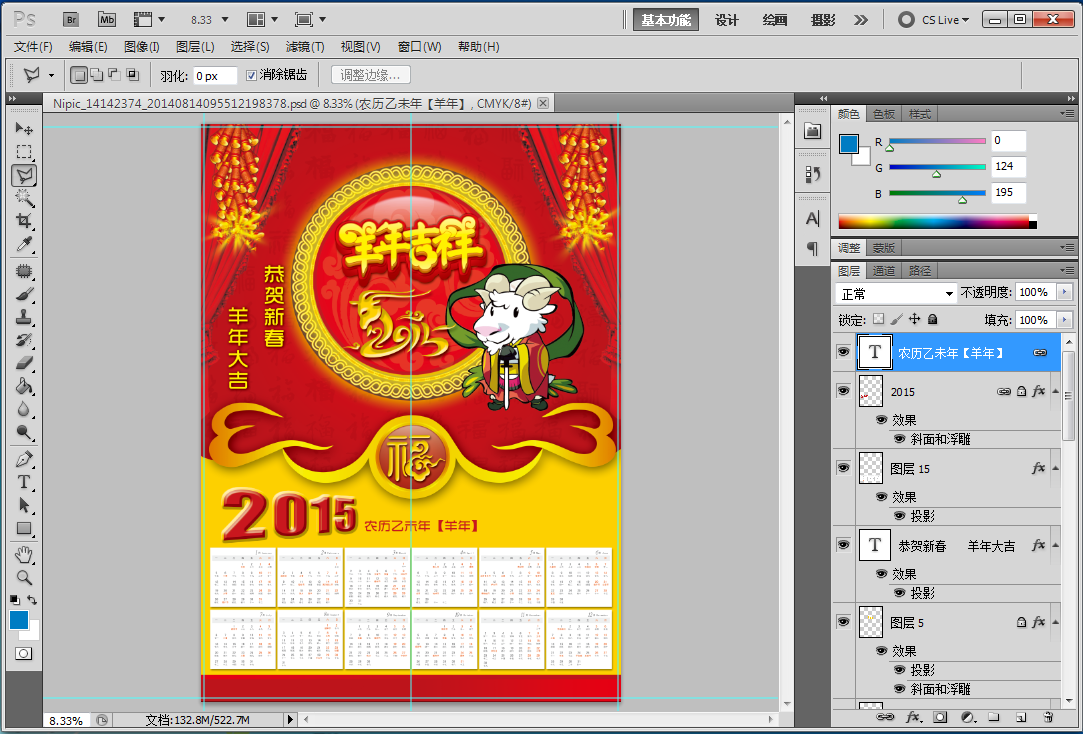Create new adjustment layer icon
The image size is (1083, 734).
[x=968, y=717]
